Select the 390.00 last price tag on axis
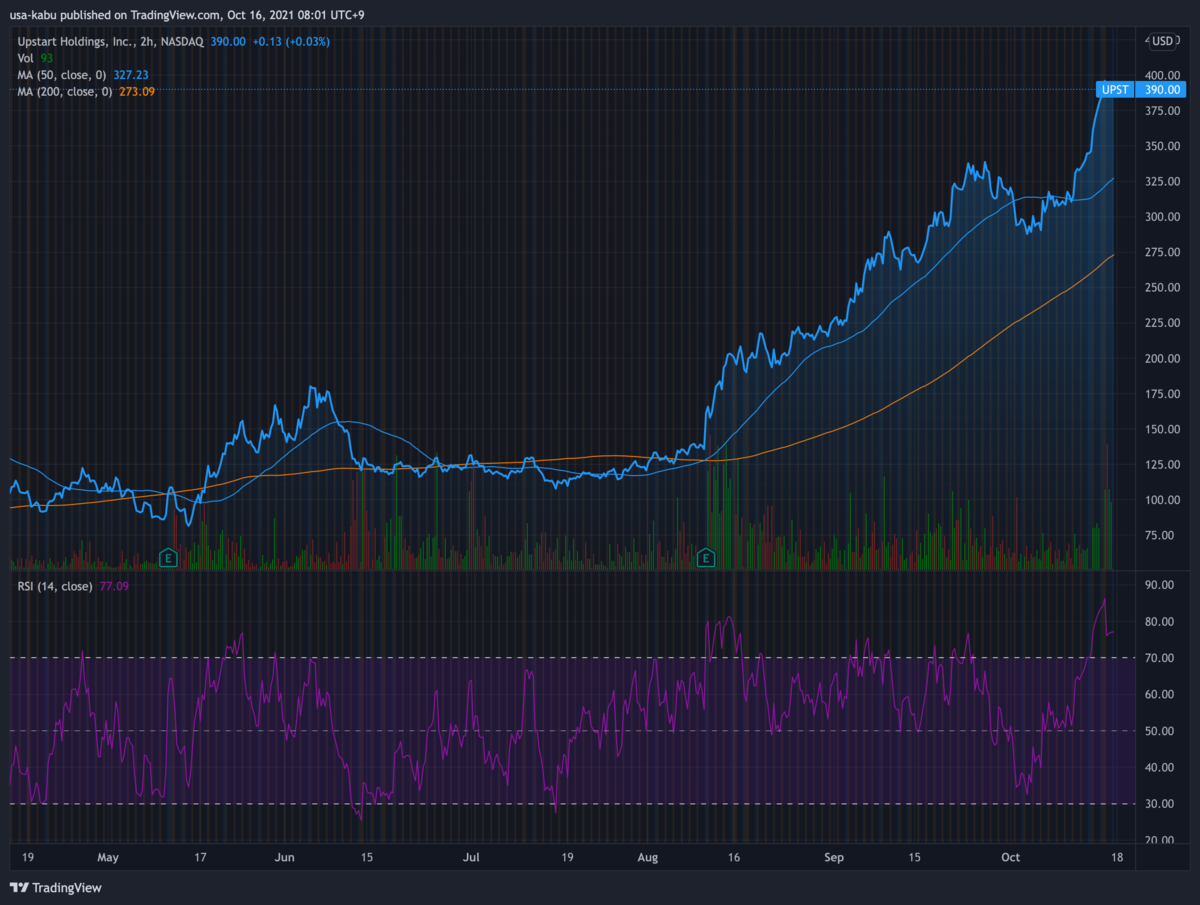The width and height of the screenshot is (1200, 905). point(1160,90)
